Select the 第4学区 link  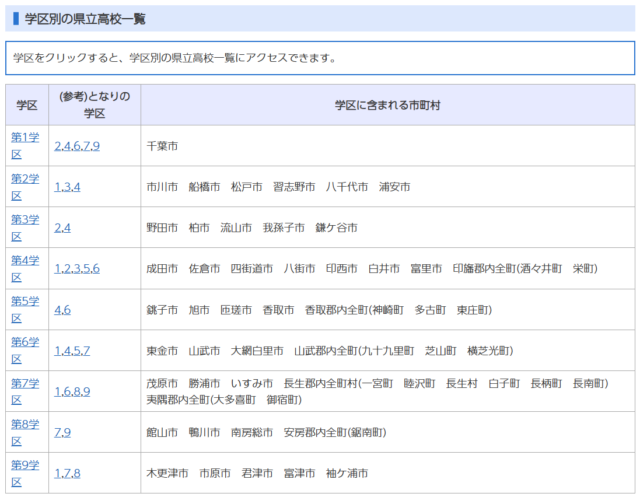pos(25,261)
